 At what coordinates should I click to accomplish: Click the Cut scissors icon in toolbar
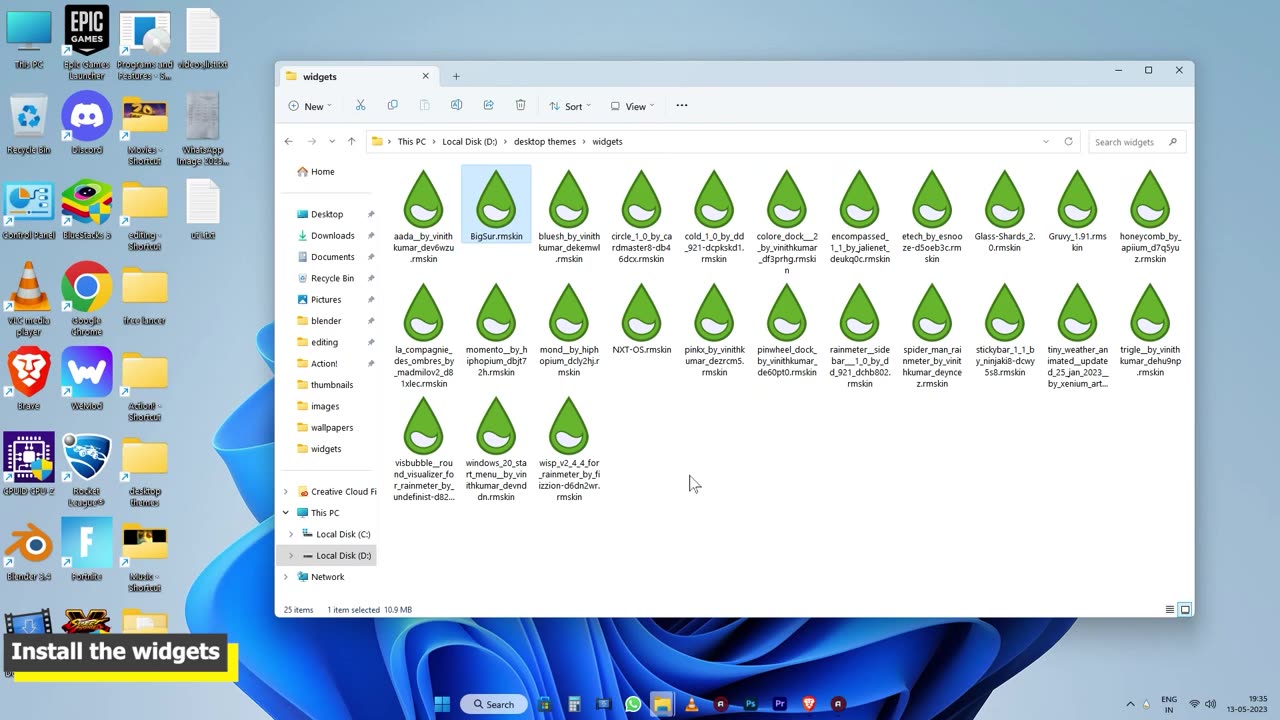pyautogui.click(x=360, y=105)
